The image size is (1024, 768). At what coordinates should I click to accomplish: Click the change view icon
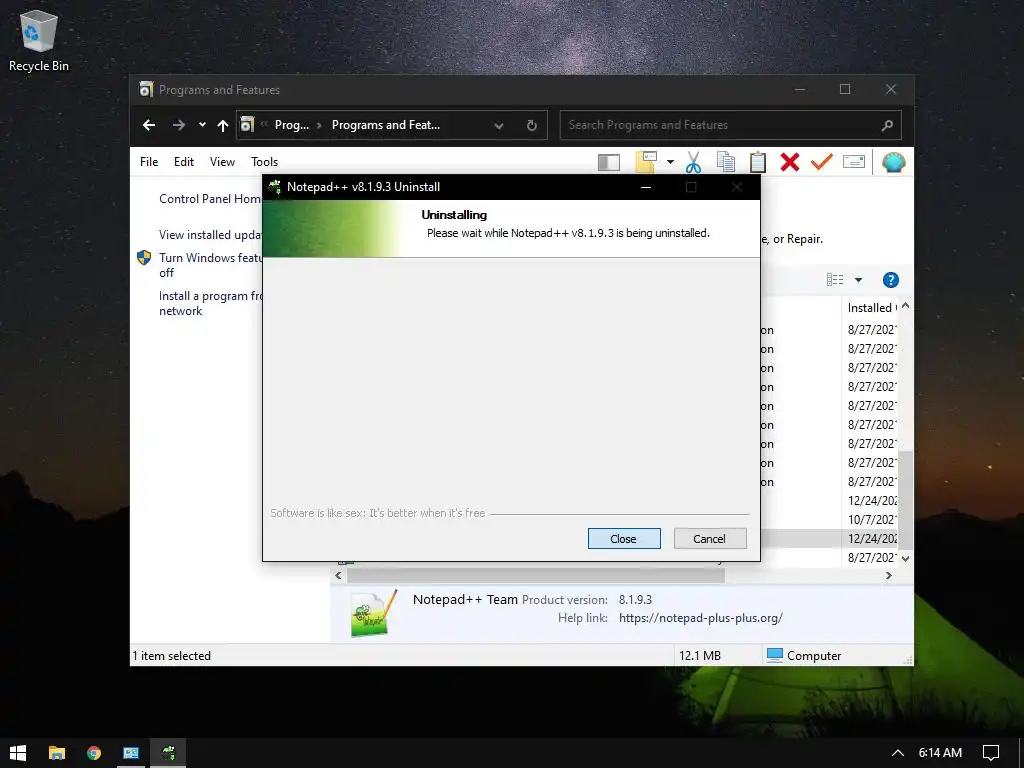[x=835, y=280]
